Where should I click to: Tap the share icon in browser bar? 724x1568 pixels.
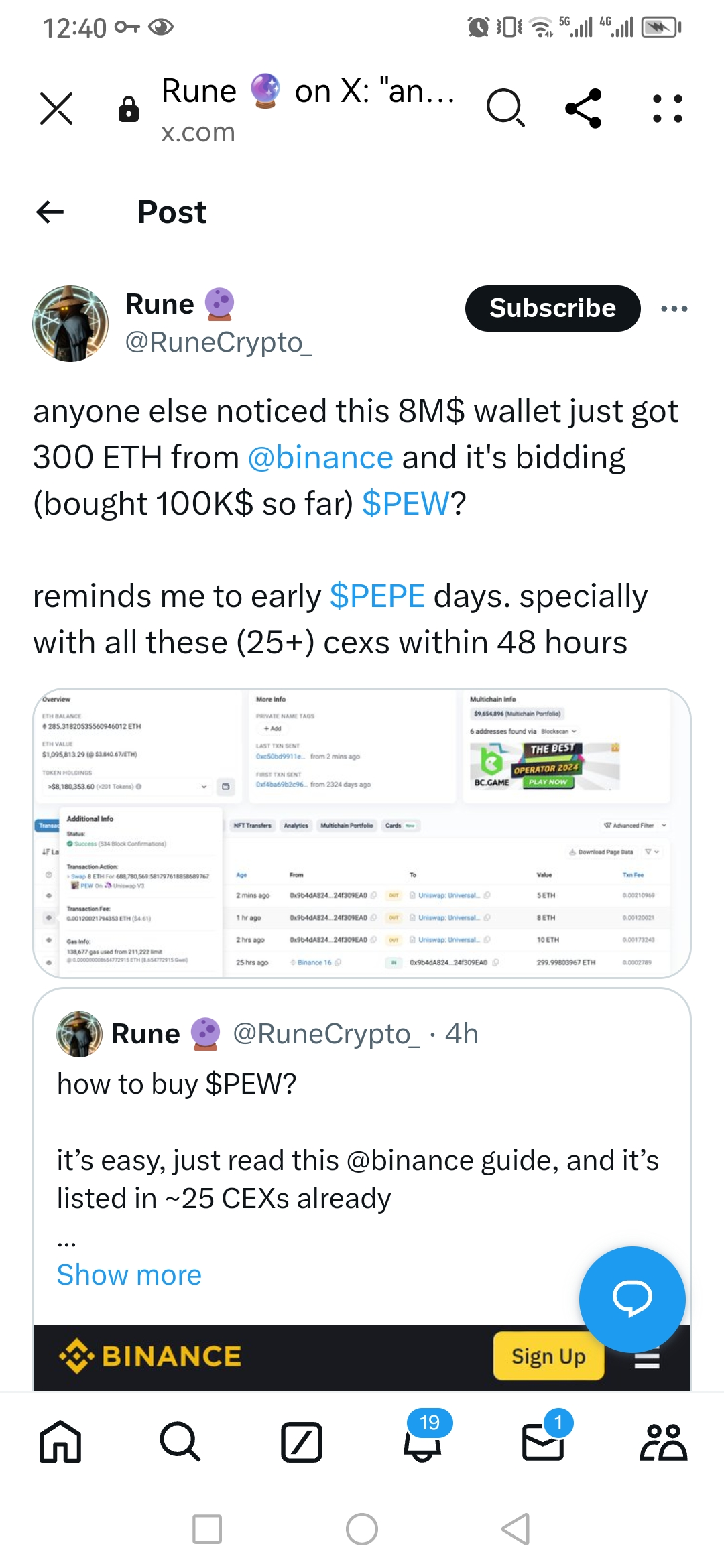pos(583,109)
